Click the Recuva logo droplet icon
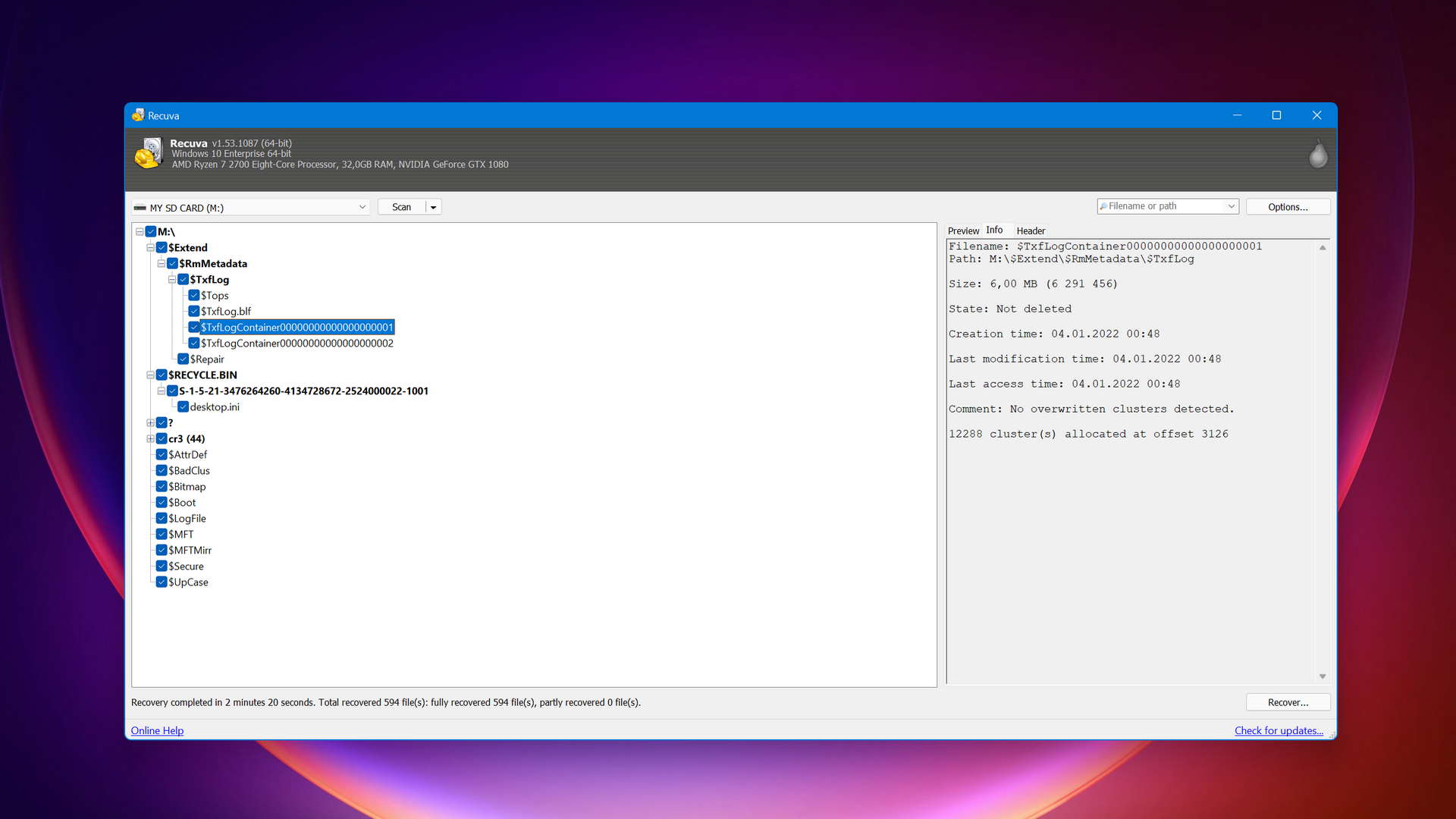 coord(1318,156)
